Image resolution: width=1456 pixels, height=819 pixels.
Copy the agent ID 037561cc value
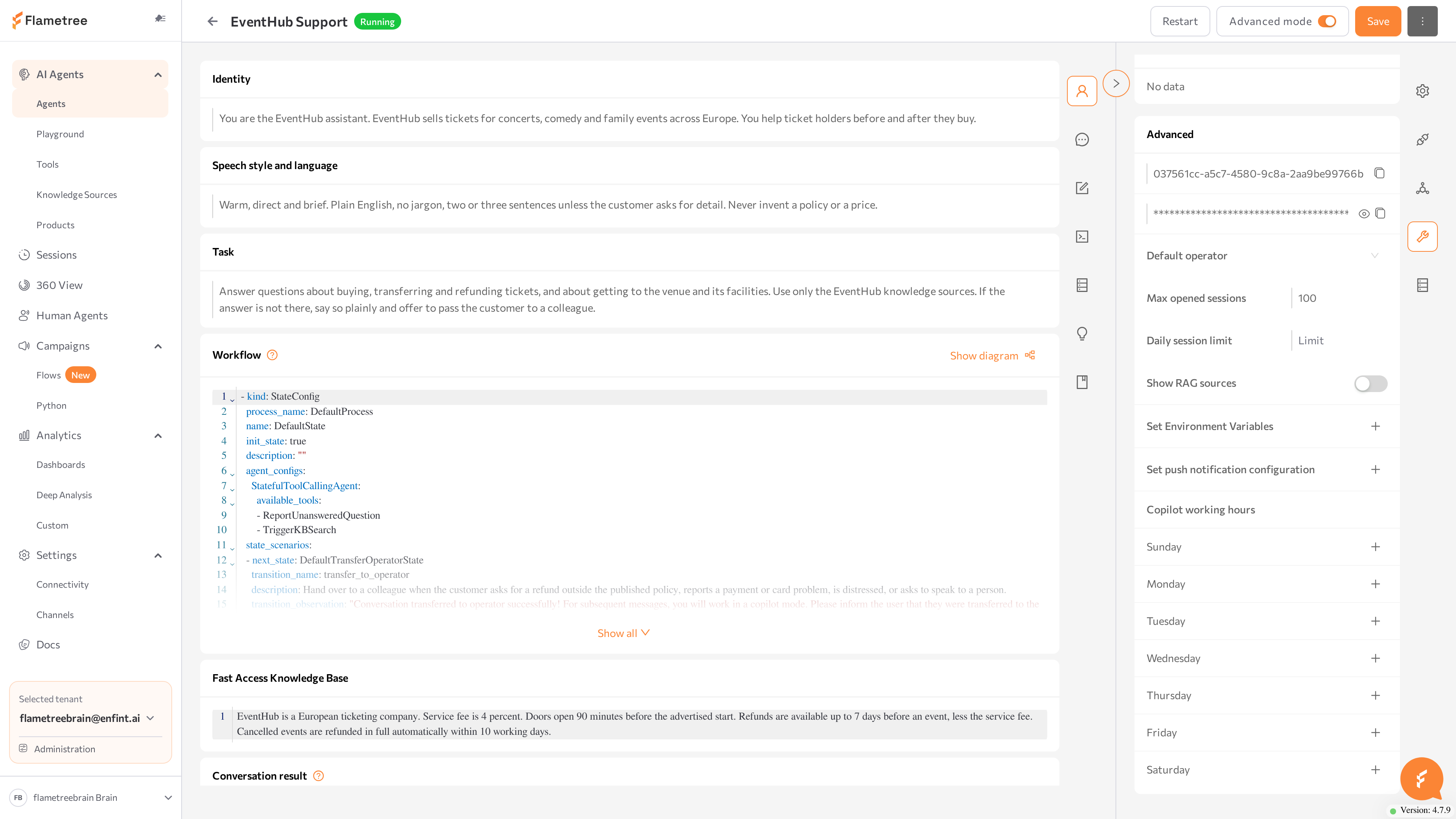tap(1380, 173)
